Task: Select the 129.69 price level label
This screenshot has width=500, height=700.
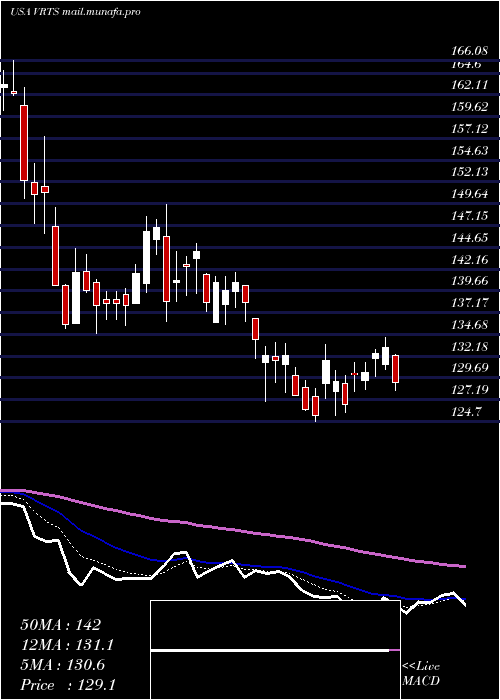Action: click(469, 369)
